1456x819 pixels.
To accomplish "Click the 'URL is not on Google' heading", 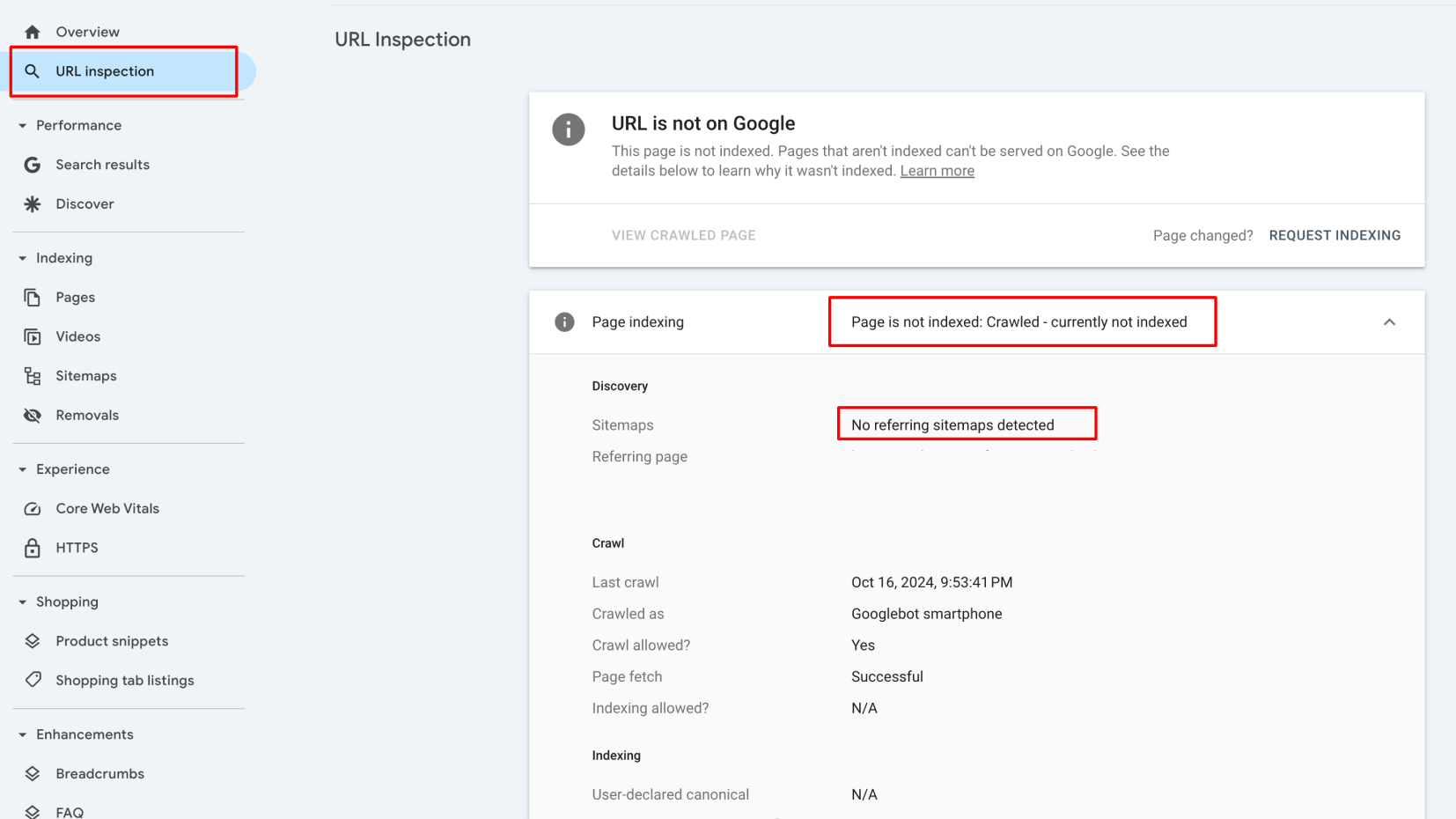I will pos(703,124).
